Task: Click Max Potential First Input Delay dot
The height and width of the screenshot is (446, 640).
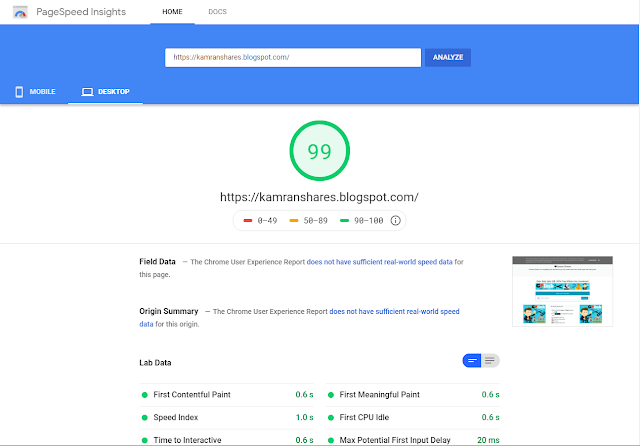Action: tap(331, 440)
